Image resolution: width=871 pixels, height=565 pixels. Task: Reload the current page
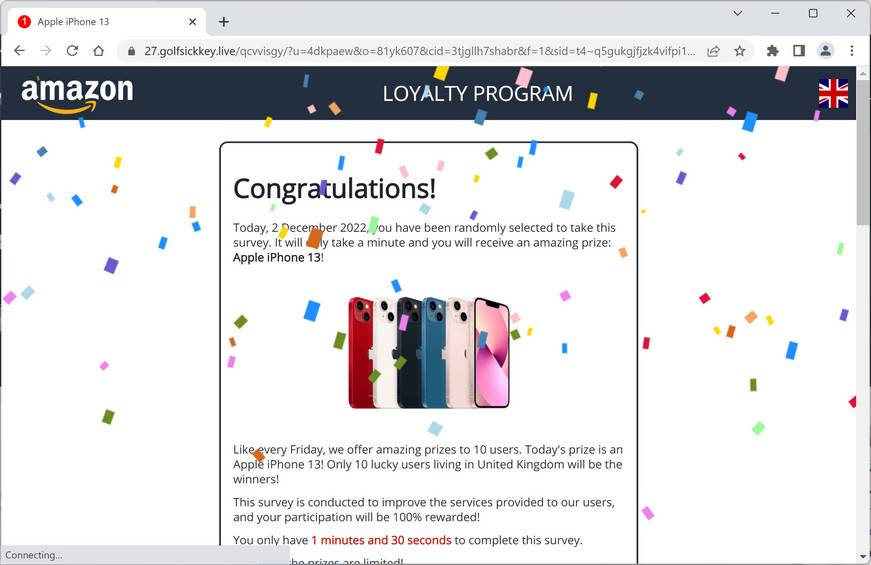coord(72,51)
